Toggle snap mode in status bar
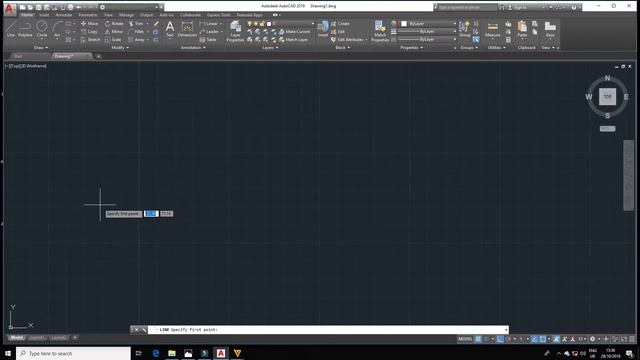Screen dimensions: 640x360 coord(487,339)
